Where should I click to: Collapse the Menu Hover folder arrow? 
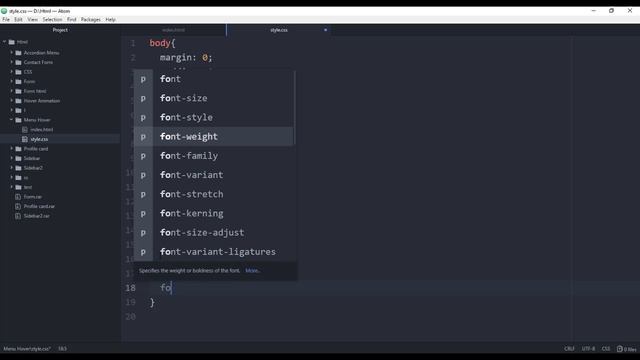click(11, 120)
